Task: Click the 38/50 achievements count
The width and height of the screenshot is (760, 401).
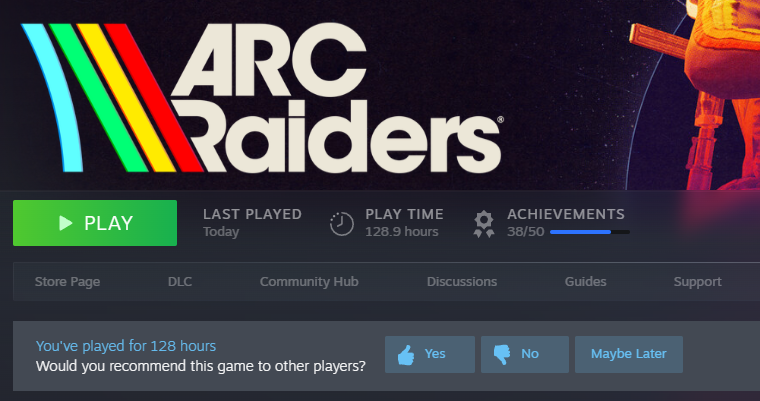Action: 525,232
